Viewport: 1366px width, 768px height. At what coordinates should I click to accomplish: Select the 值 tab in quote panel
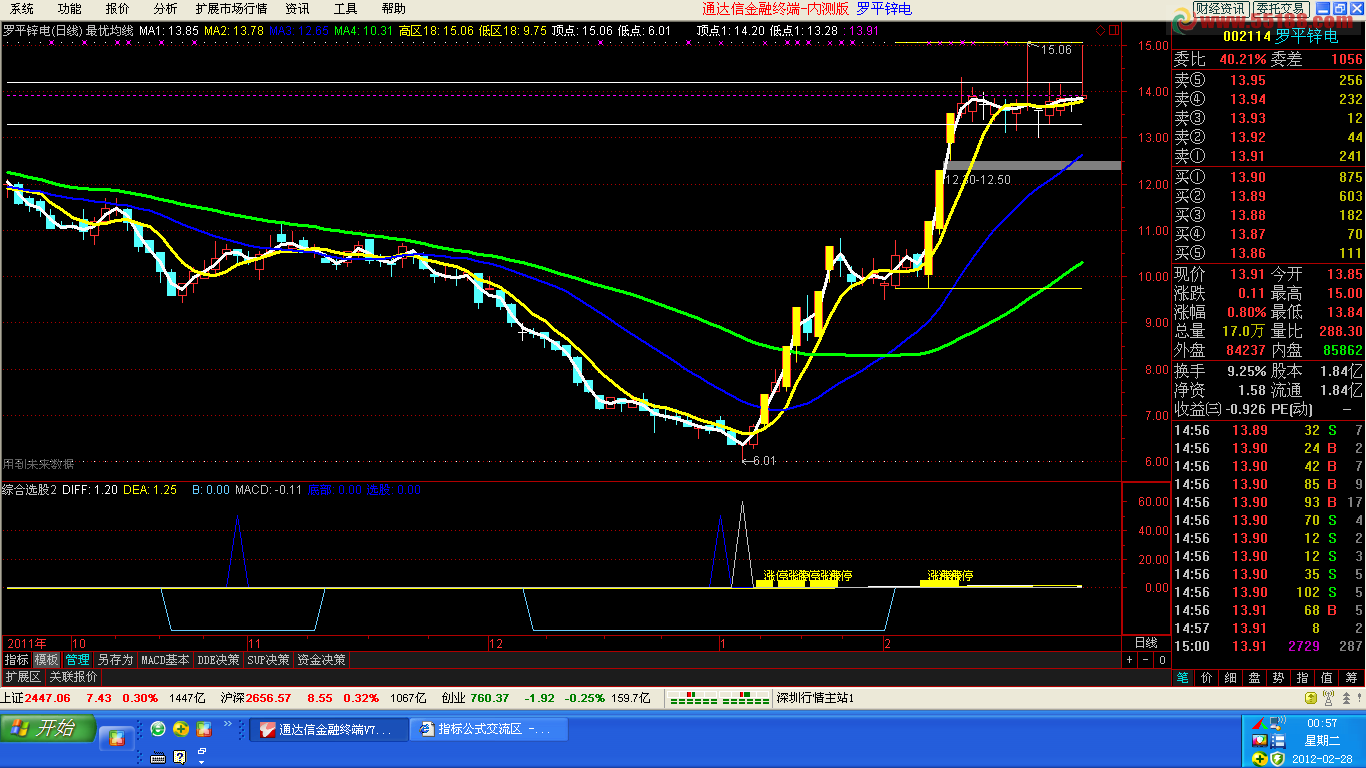[1327, 678]
